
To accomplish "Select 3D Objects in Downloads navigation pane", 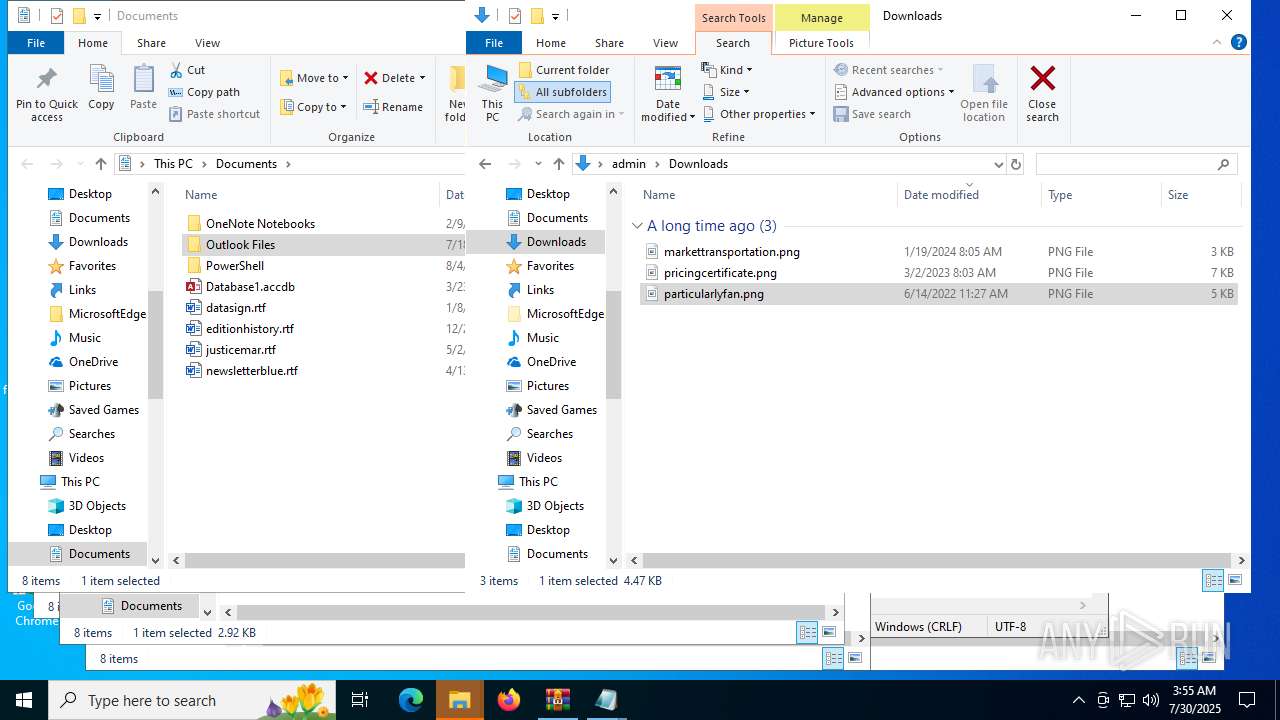I will click(x=555, y=506).
